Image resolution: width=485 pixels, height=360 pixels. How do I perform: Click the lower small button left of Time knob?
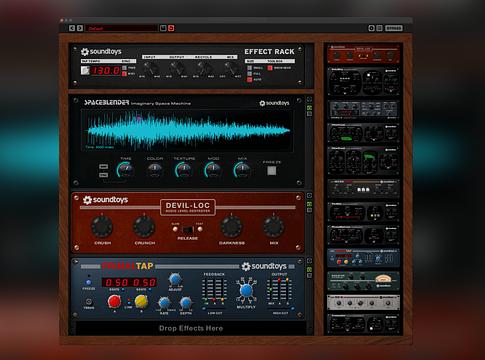click(x=103, y=175)
